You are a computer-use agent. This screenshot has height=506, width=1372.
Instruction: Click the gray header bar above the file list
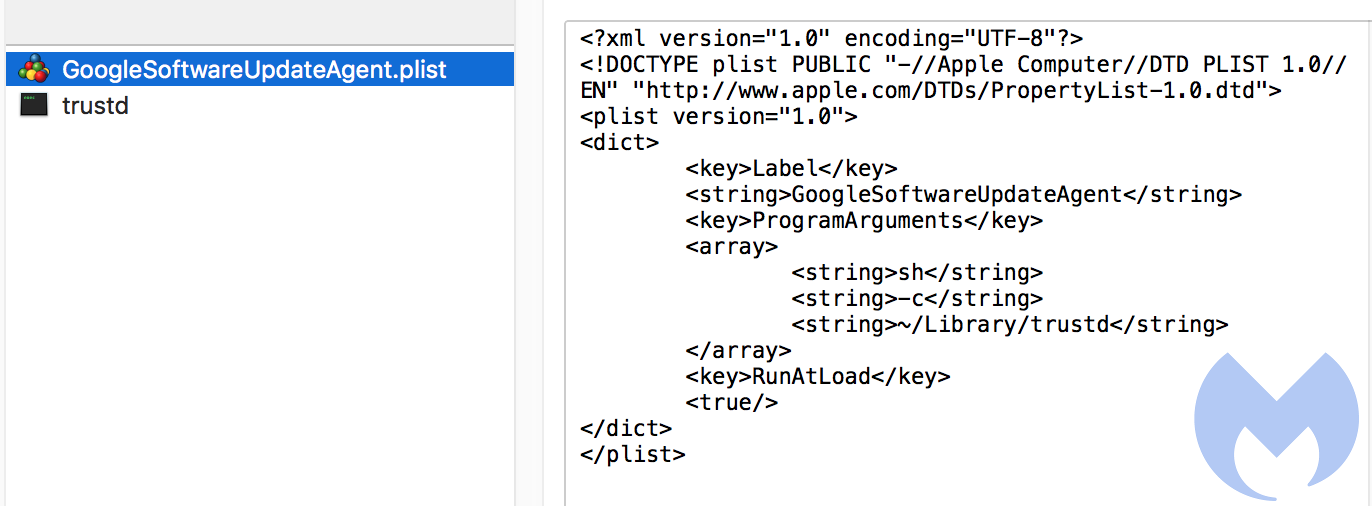pyautogui.click(x=259, y=22)
